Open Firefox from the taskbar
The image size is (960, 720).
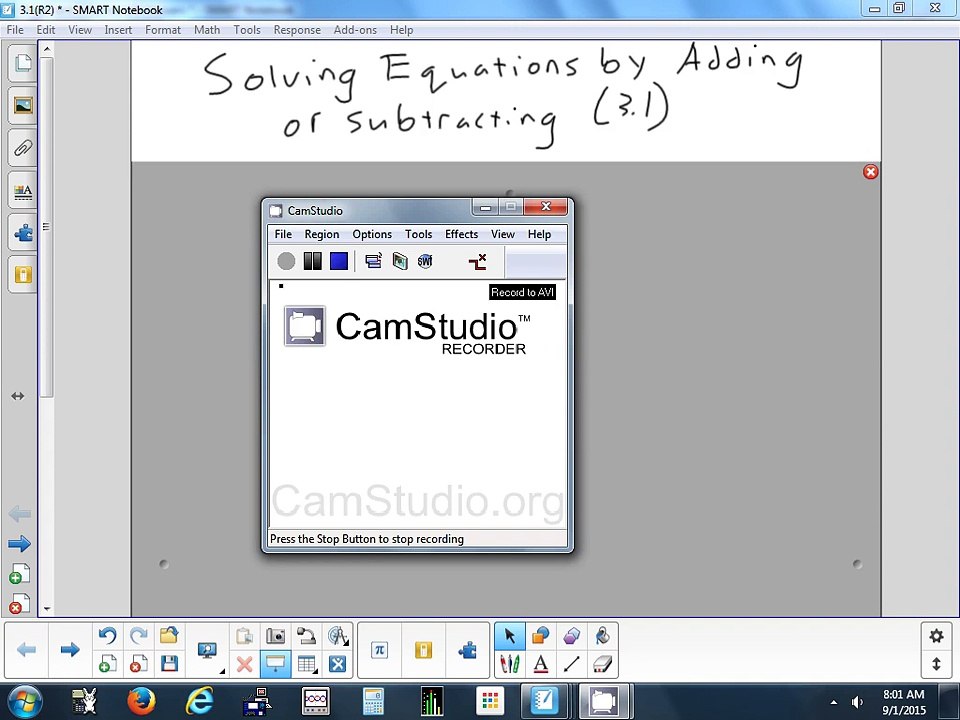click(x=141, y=702)
